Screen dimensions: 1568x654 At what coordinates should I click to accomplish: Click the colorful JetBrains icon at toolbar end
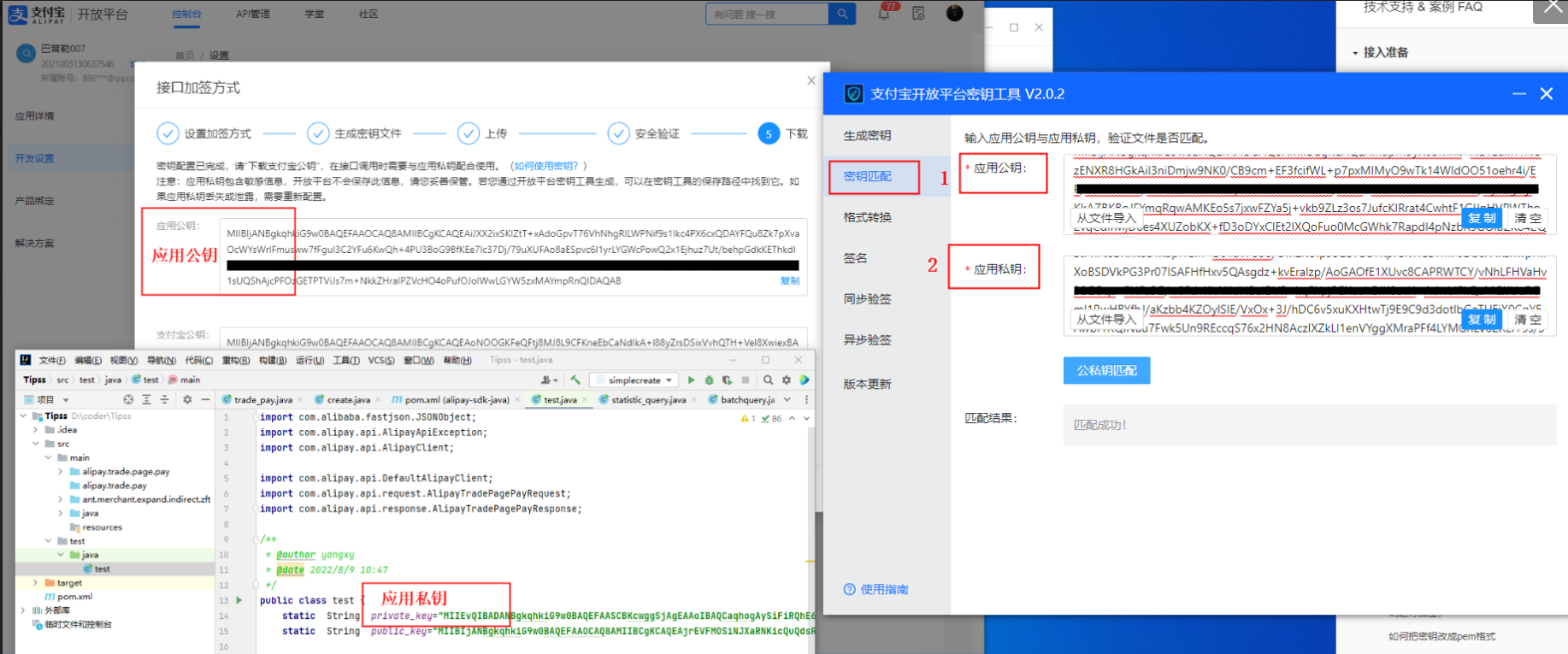click(805, 380)
